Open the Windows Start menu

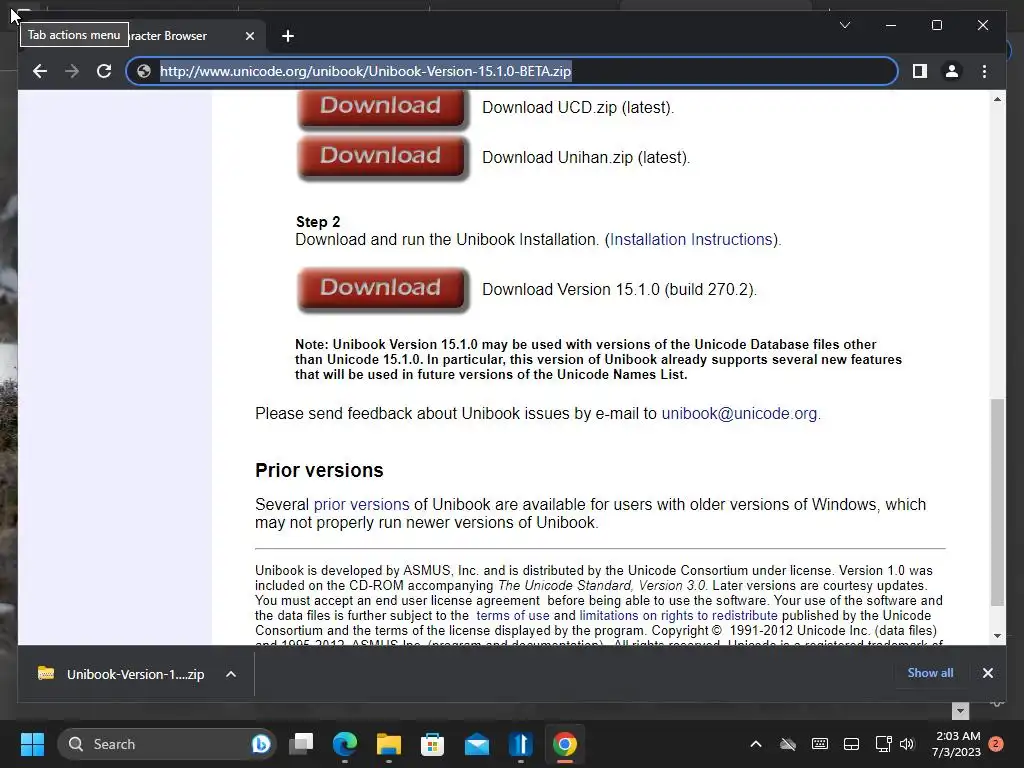[x=32, y=744]
